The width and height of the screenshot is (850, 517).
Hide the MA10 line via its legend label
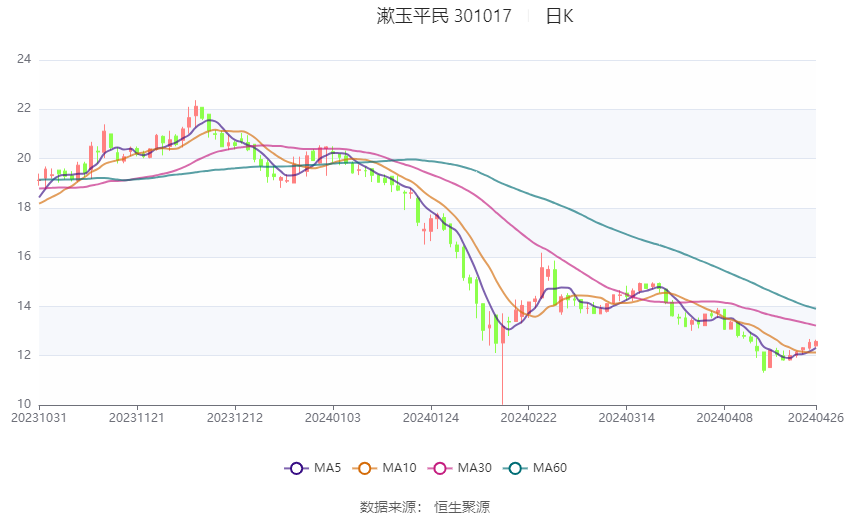[400, 468]
